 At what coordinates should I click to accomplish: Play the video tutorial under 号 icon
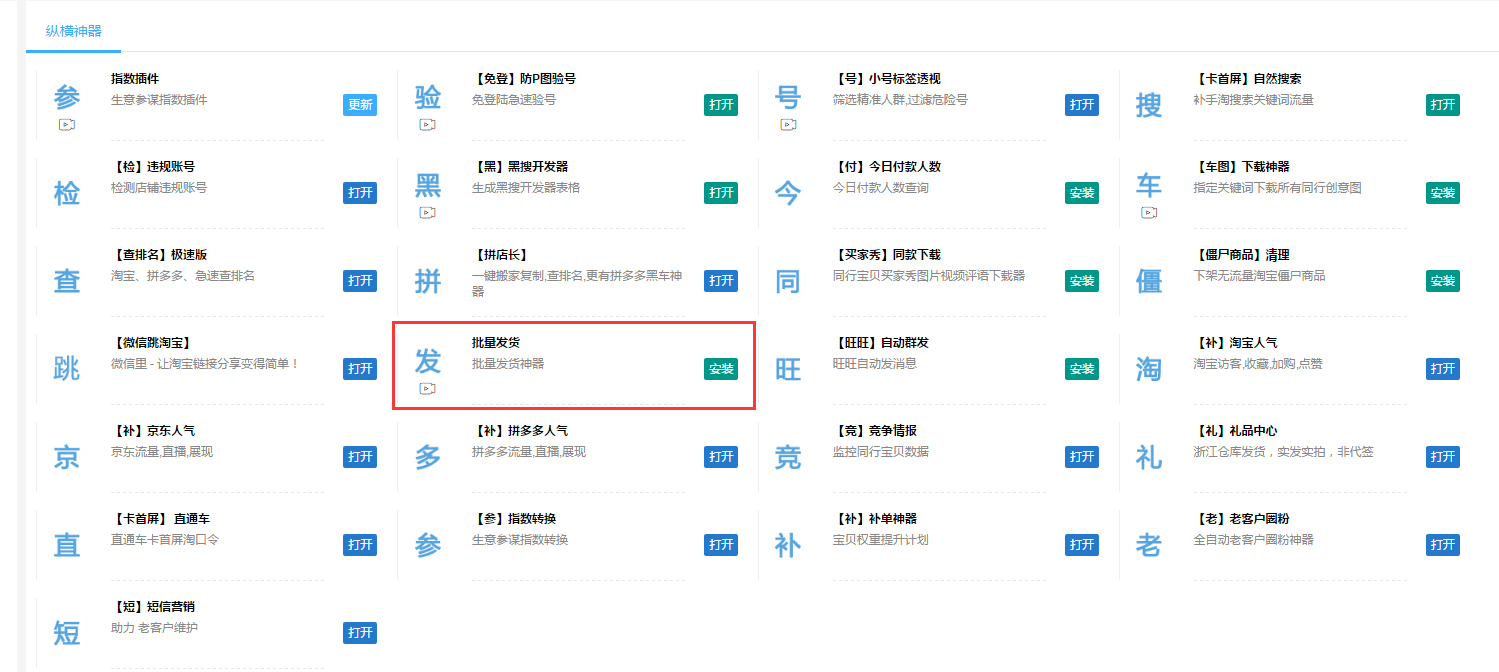pyautogui.click(x=788, y=125)
